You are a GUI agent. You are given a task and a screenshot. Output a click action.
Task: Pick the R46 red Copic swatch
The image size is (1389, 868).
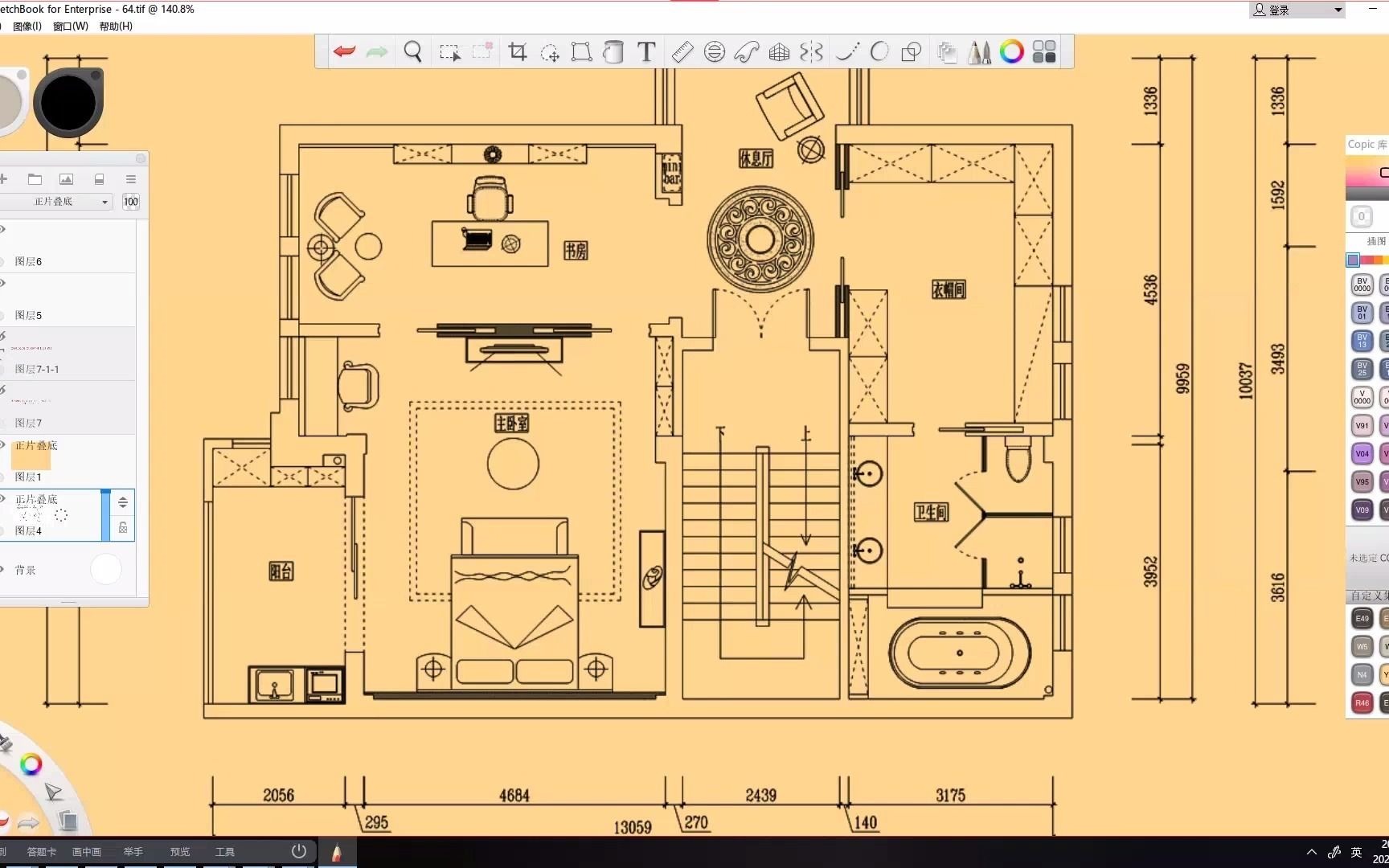pos(1362,702)
